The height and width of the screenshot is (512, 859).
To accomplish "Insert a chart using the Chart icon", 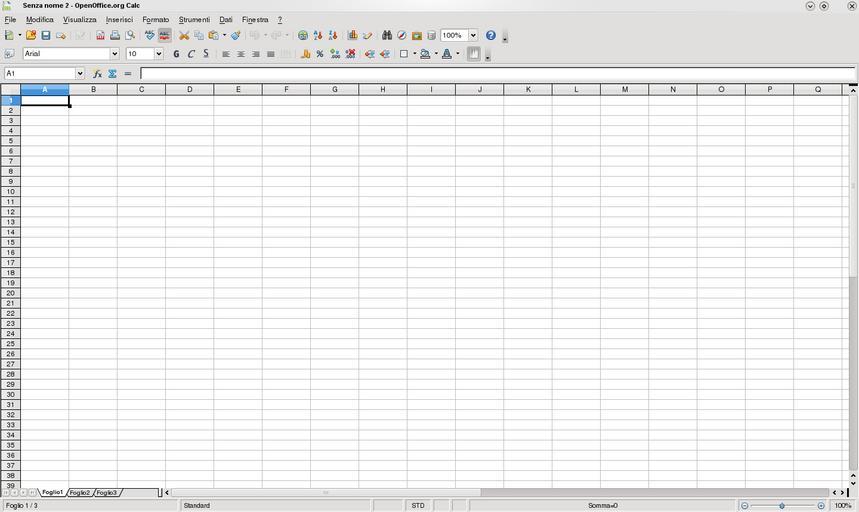I will click(x=352, y=36).
